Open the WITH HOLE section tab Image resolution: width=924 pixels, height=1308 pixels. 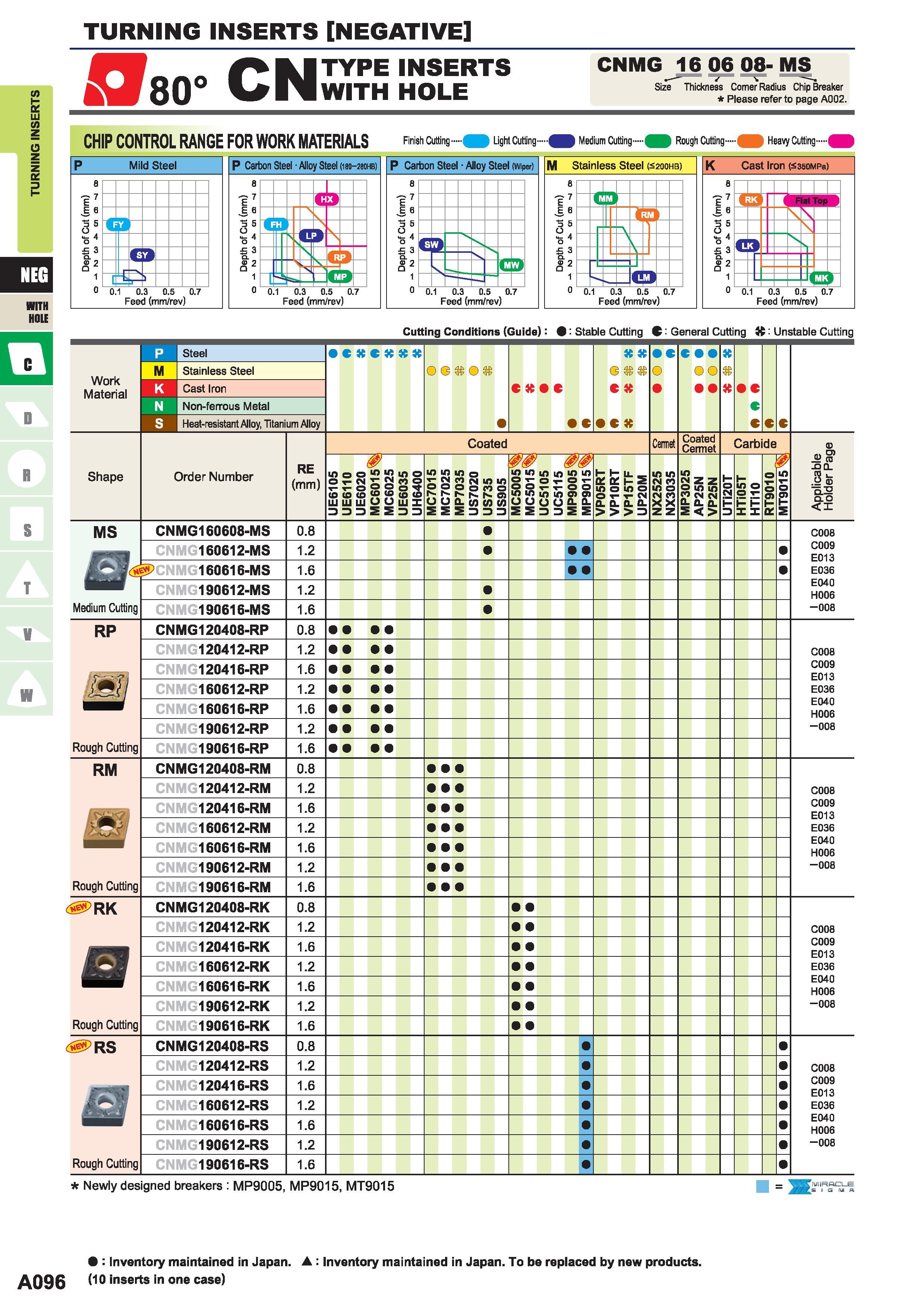point(27,312)
